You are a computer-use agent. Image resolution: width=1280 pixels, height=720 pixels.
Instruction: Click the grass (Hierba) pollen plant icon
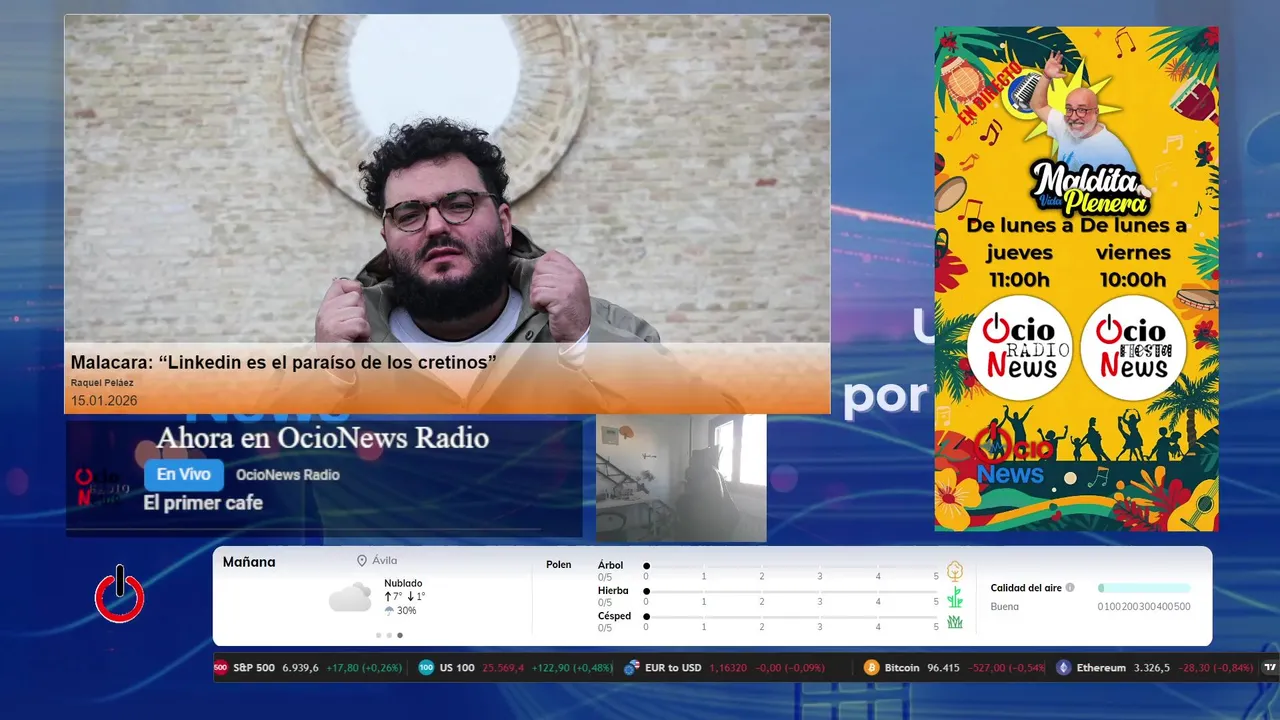(x=955, y=597)
